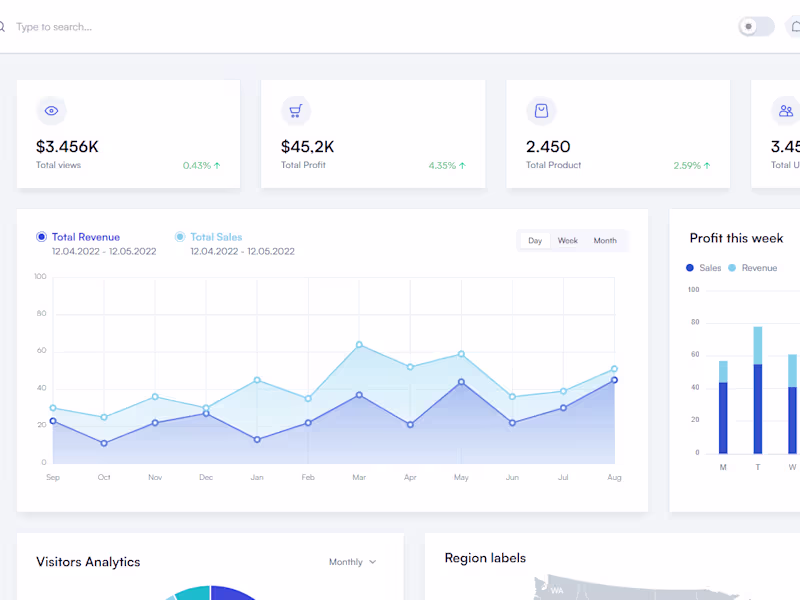Click the Total Sales date range text

(x=242, y=252)
